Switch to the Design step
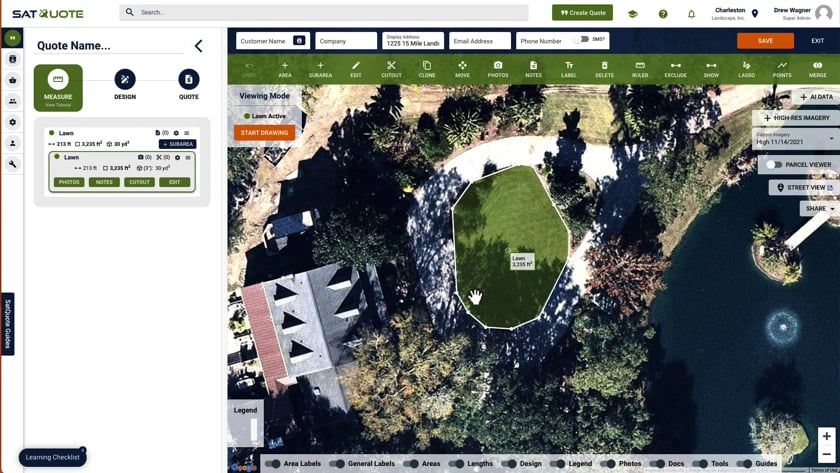Image resolution: width=840 pixels, height=473 pixels. (125, 85)
